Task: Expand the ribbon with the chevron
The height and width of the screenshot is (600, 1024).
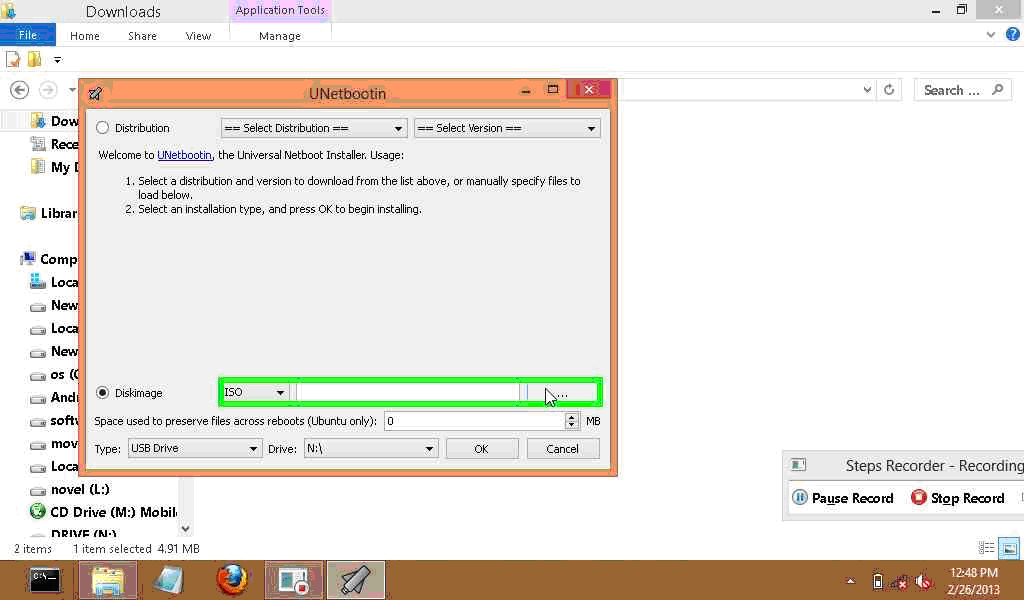Action: tap(991, 35)
